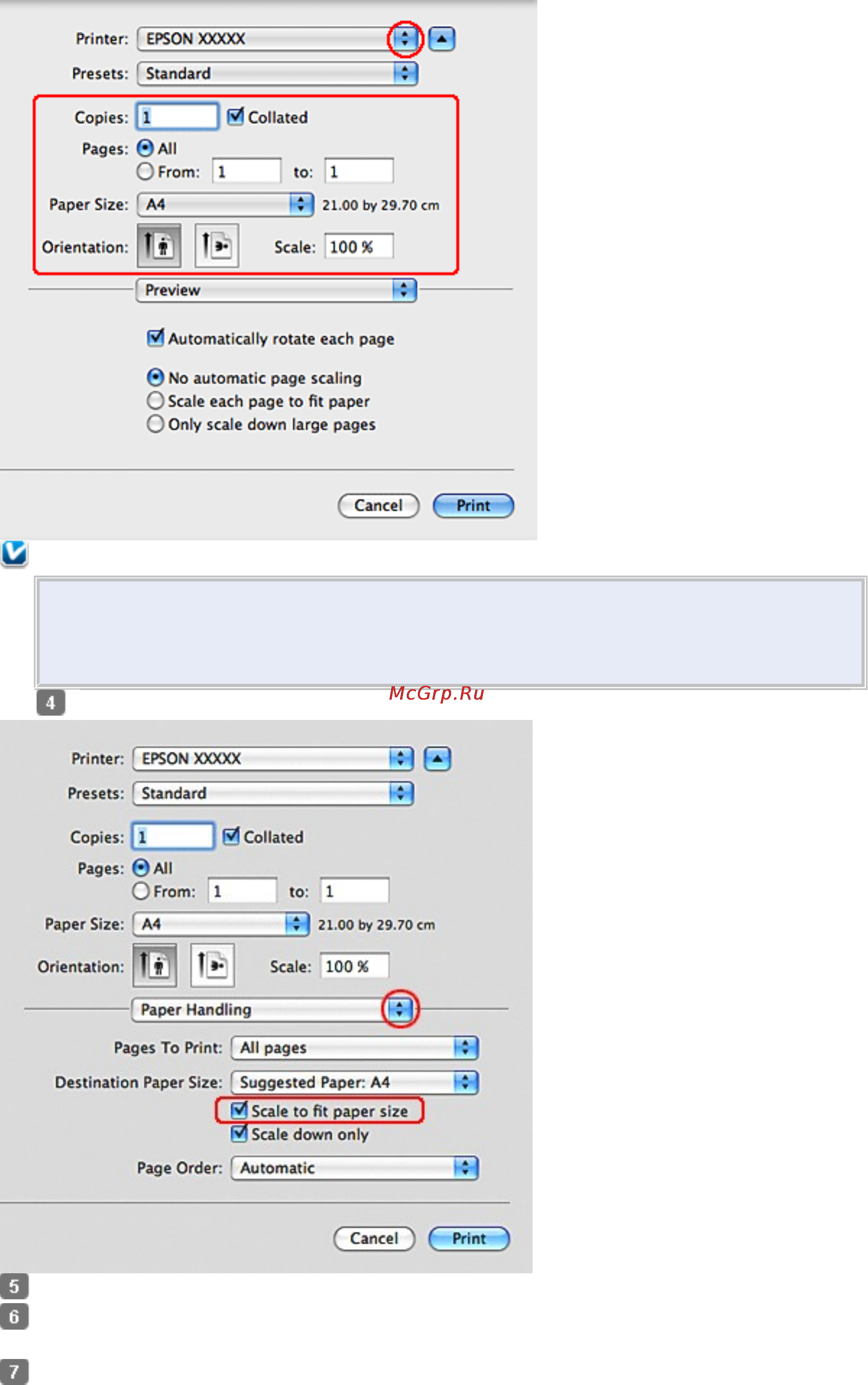Collapse top print dialog with triangle button

441,39
